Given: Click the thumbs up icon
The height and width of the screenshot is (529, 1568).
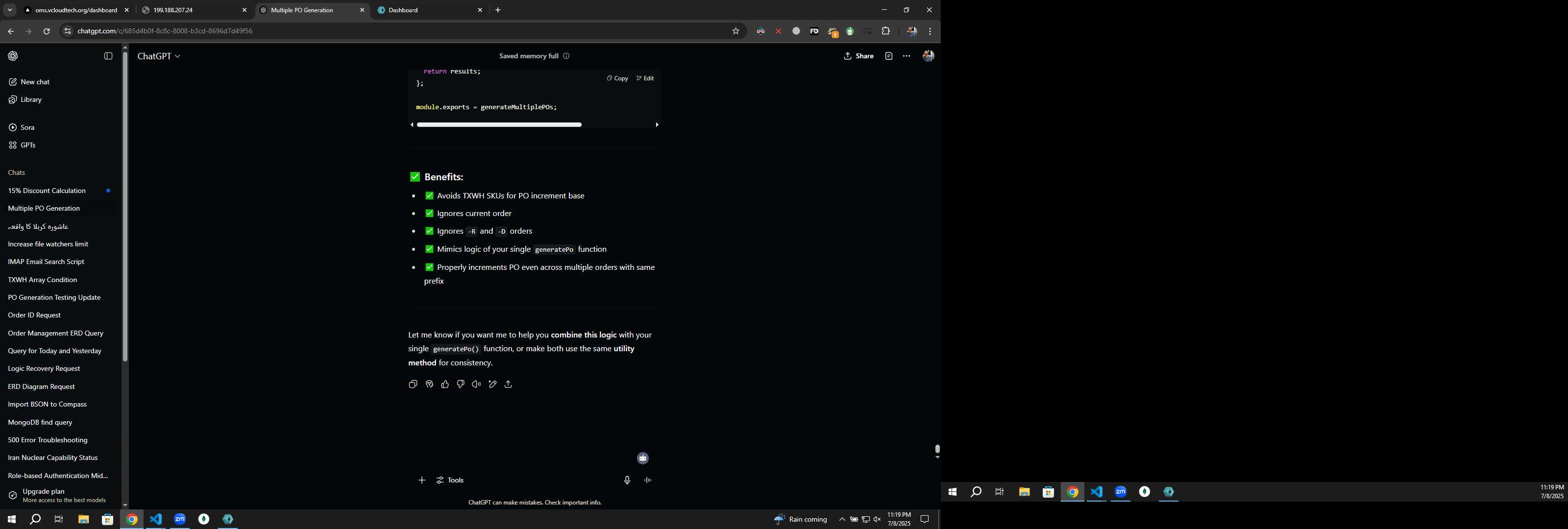Looking at the screenshot, I should tap(445, 384).
